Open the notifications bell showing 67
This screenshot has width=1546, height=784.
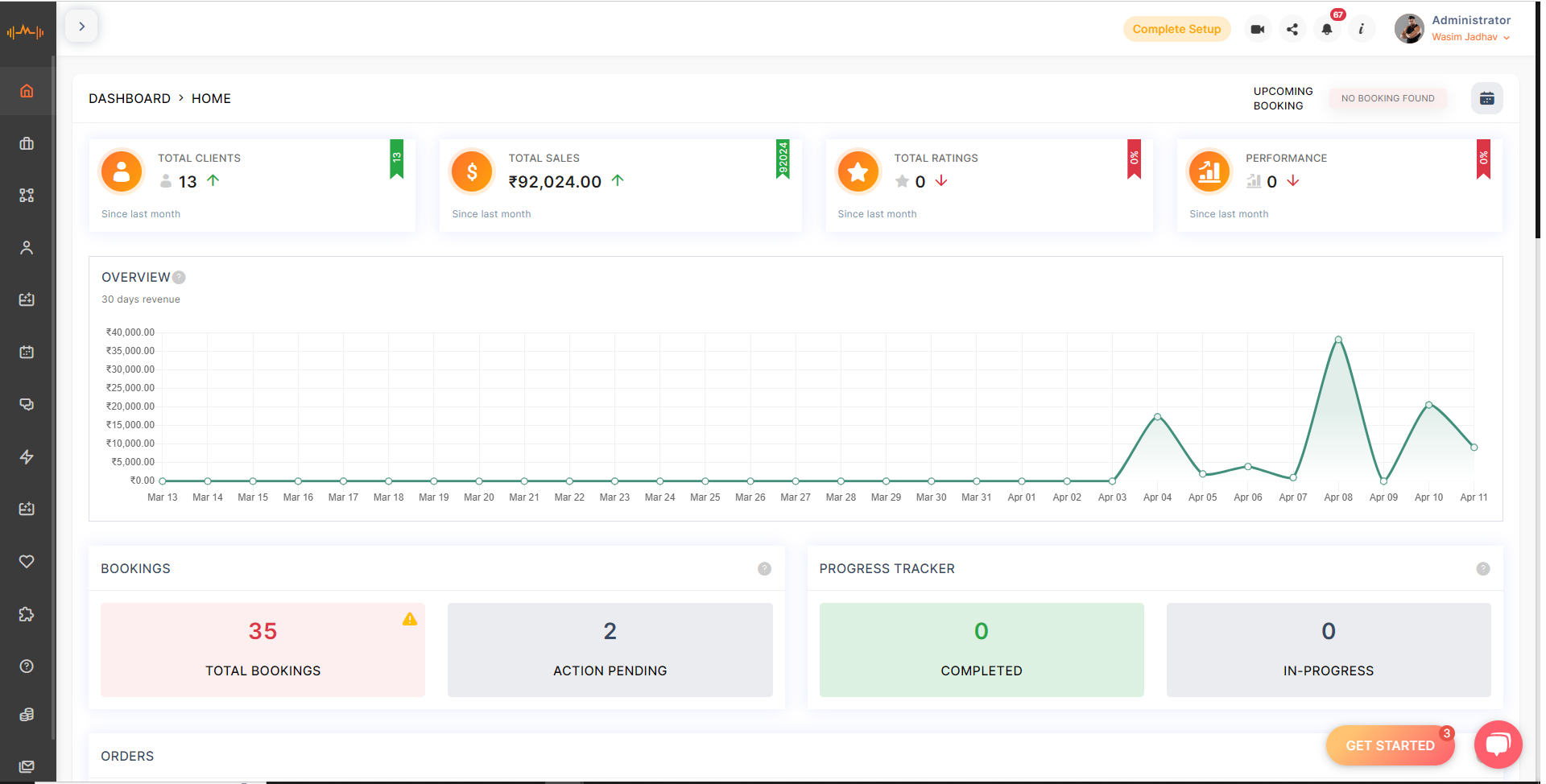click(x=1327, y=28)
